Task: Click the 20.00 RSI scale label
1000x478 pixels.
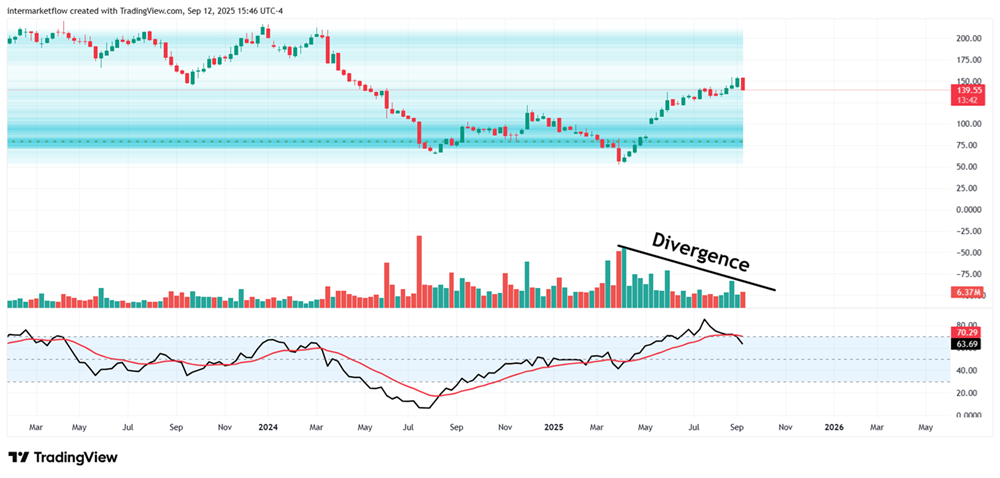Action: point(967,393)
